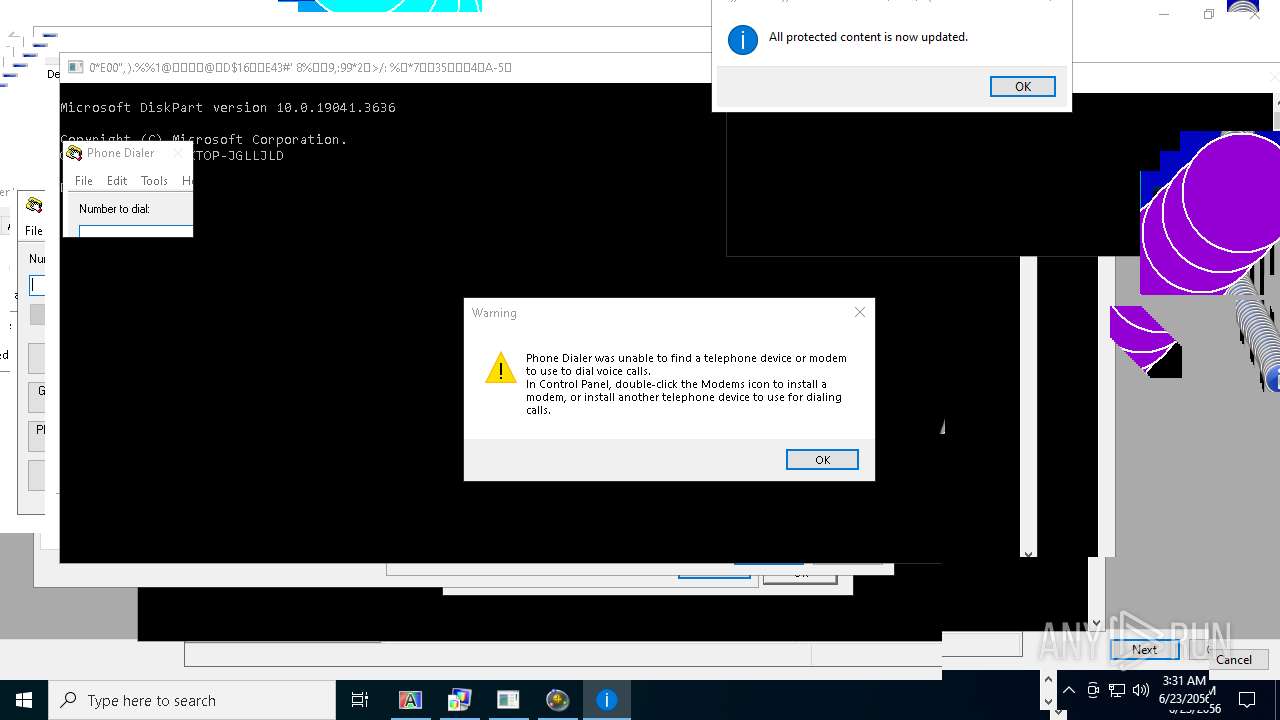Screen dimensions: 1280x720
Task: Open Task View from the taskbar
Action: 360,700
